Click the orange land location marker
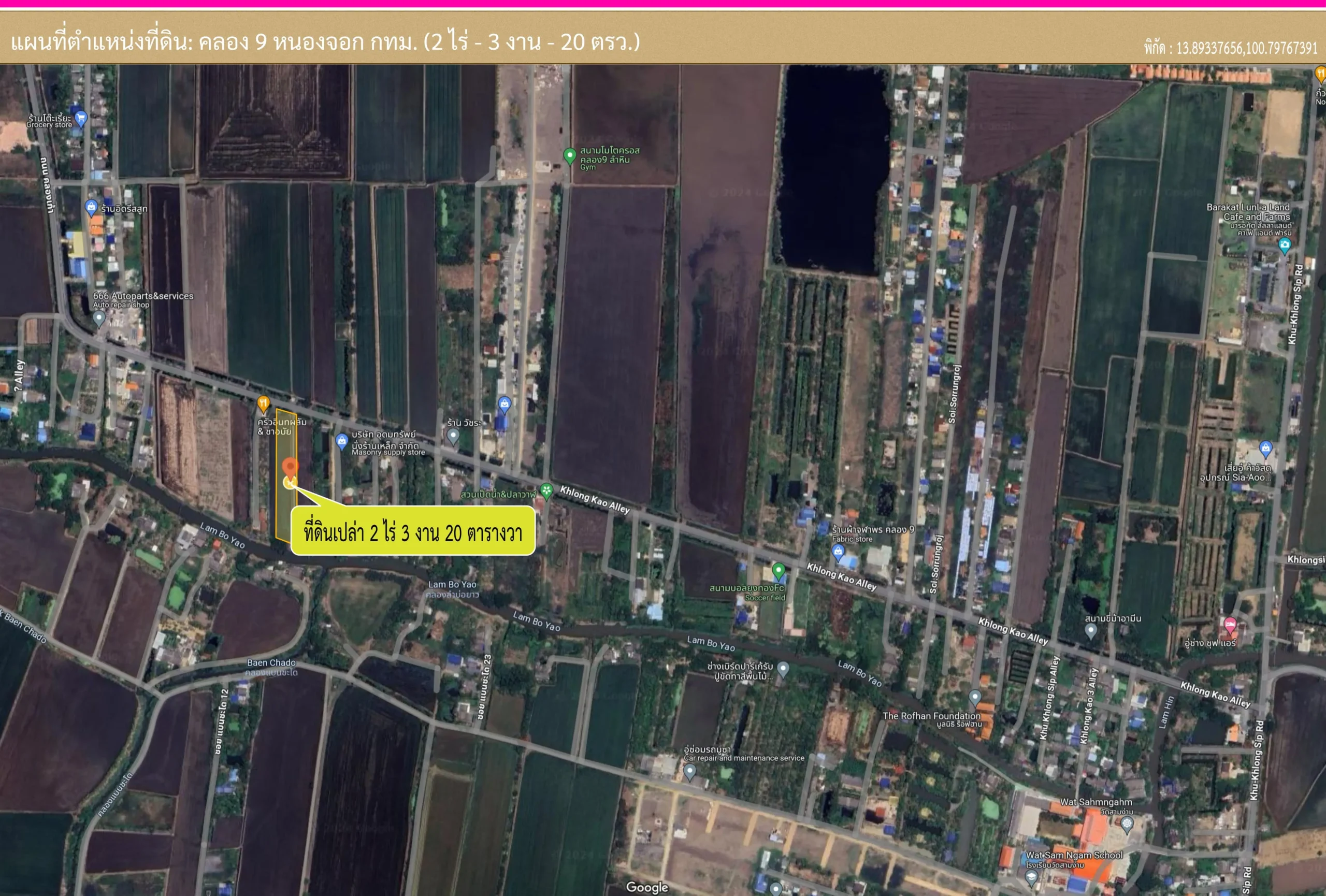Image resolution: width=1326 pixels, height=896 pixels. tap(291, 465)
